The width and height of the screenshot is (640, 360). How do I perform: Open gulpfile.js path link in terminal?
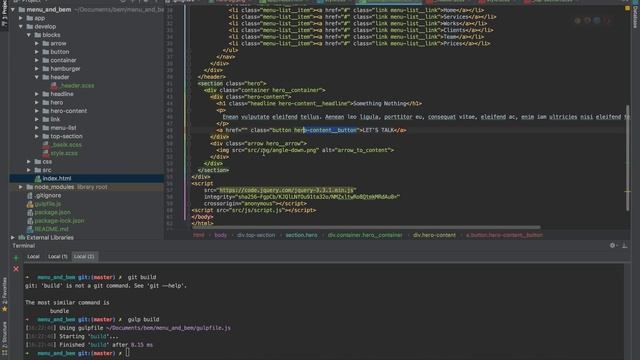click(168, 328)
